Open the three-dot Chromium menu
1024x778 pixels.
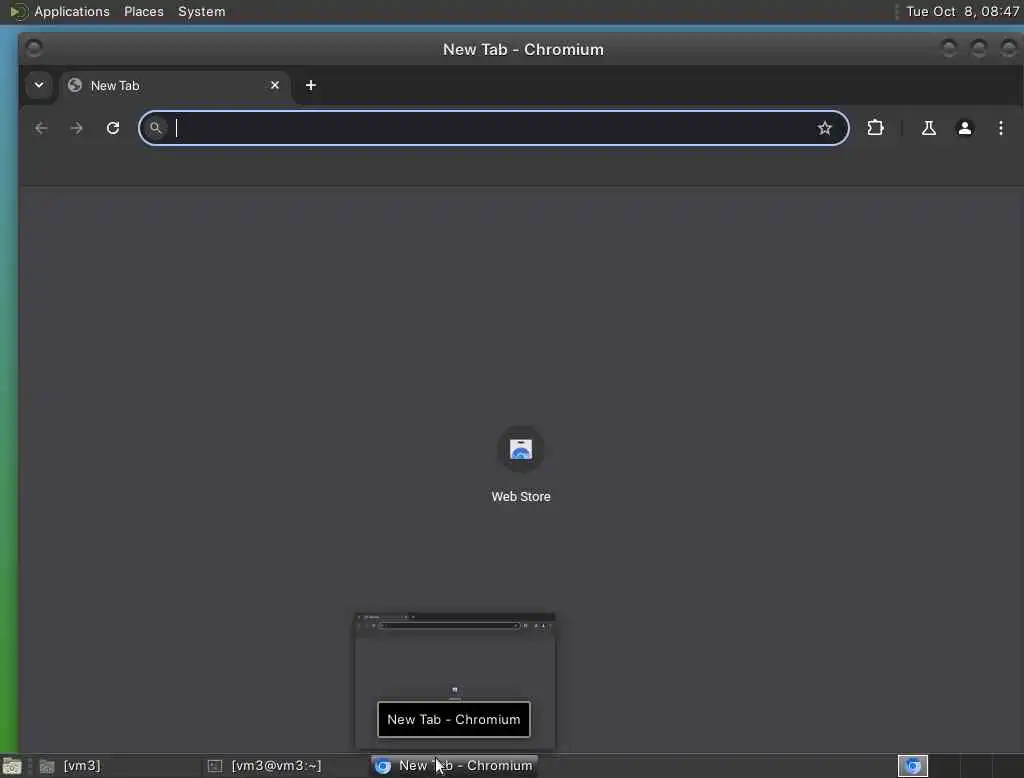(x=1000, y=128)
